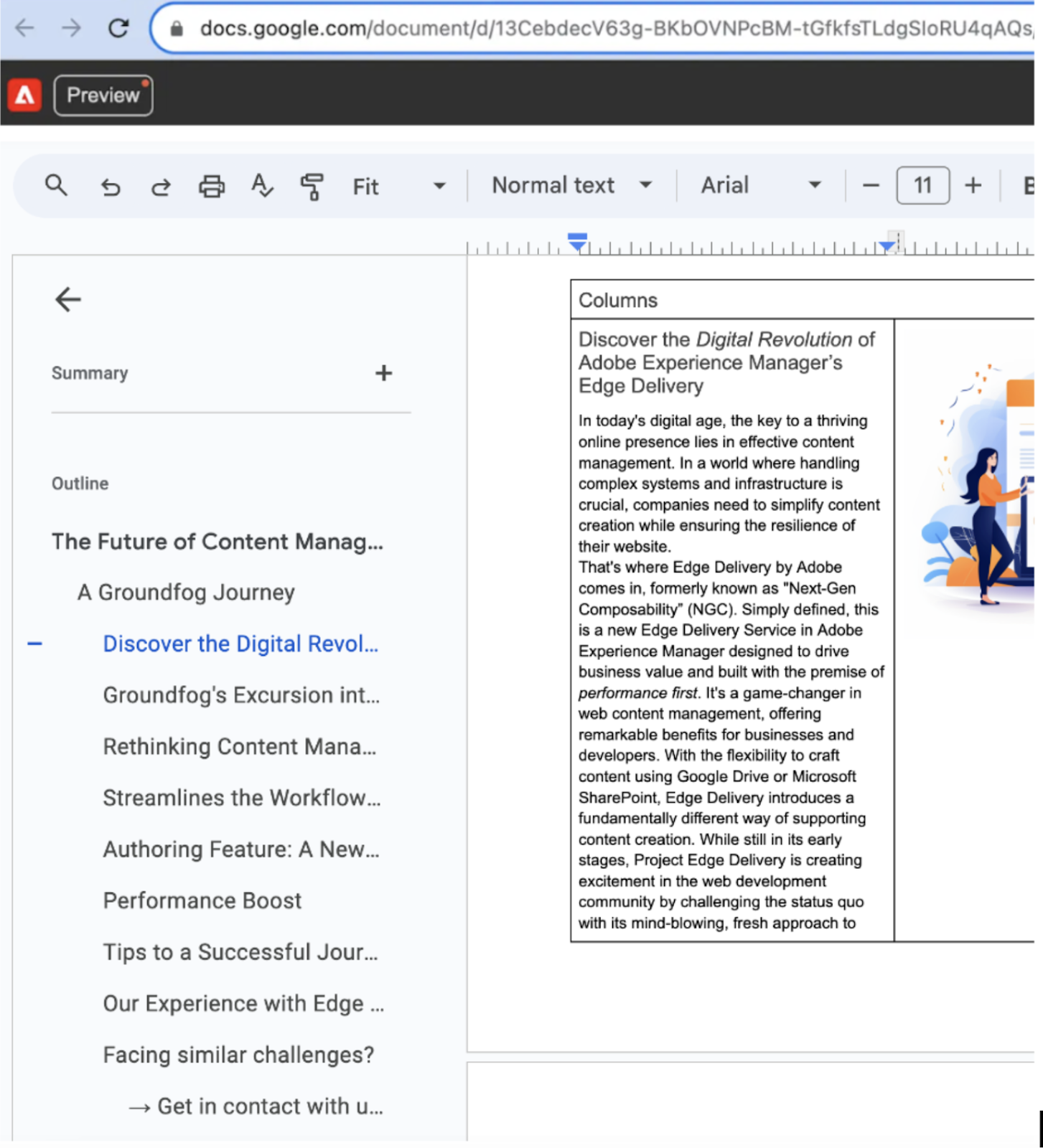Go to 'A Groundfog Journey' outline item
Image resolution: width=1043 pixels, height=1148 pixels.
(186, 593)
